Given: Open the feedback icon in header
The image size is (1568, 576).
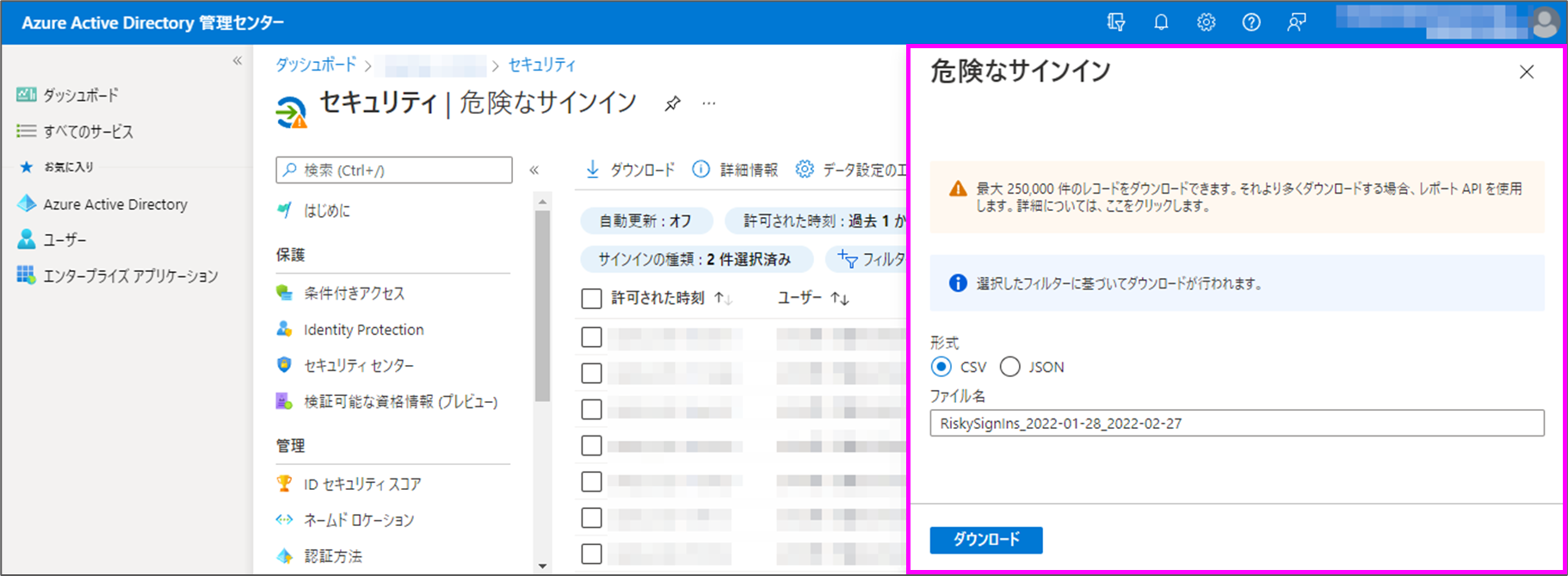Looking at the screenshot, I should click(x=1296, y=22).
